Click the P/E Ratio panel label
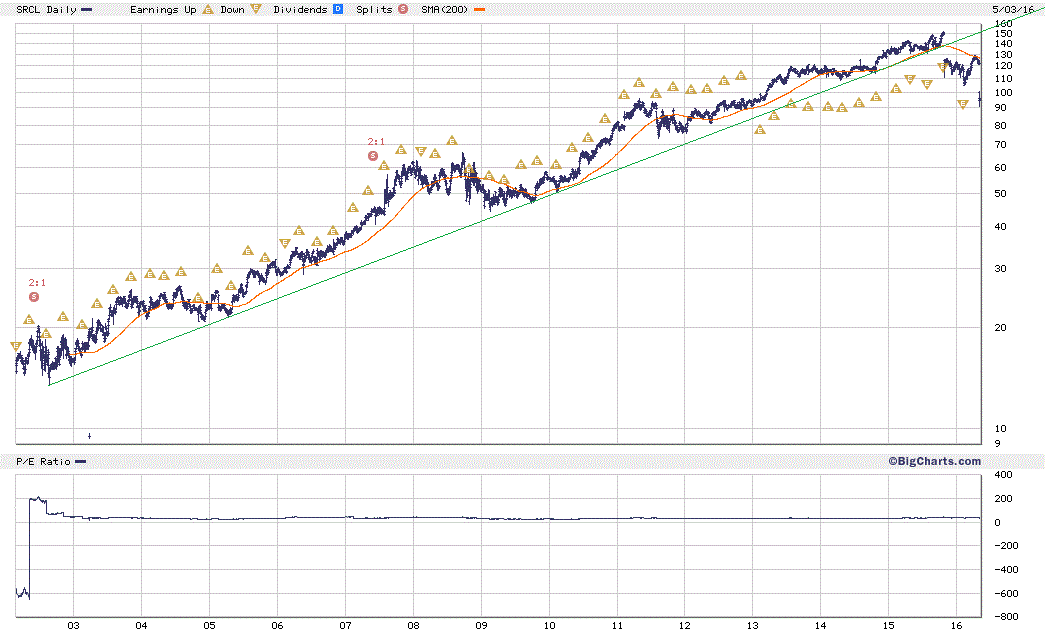Screen dimensions: 1045x635 (43, 462)
